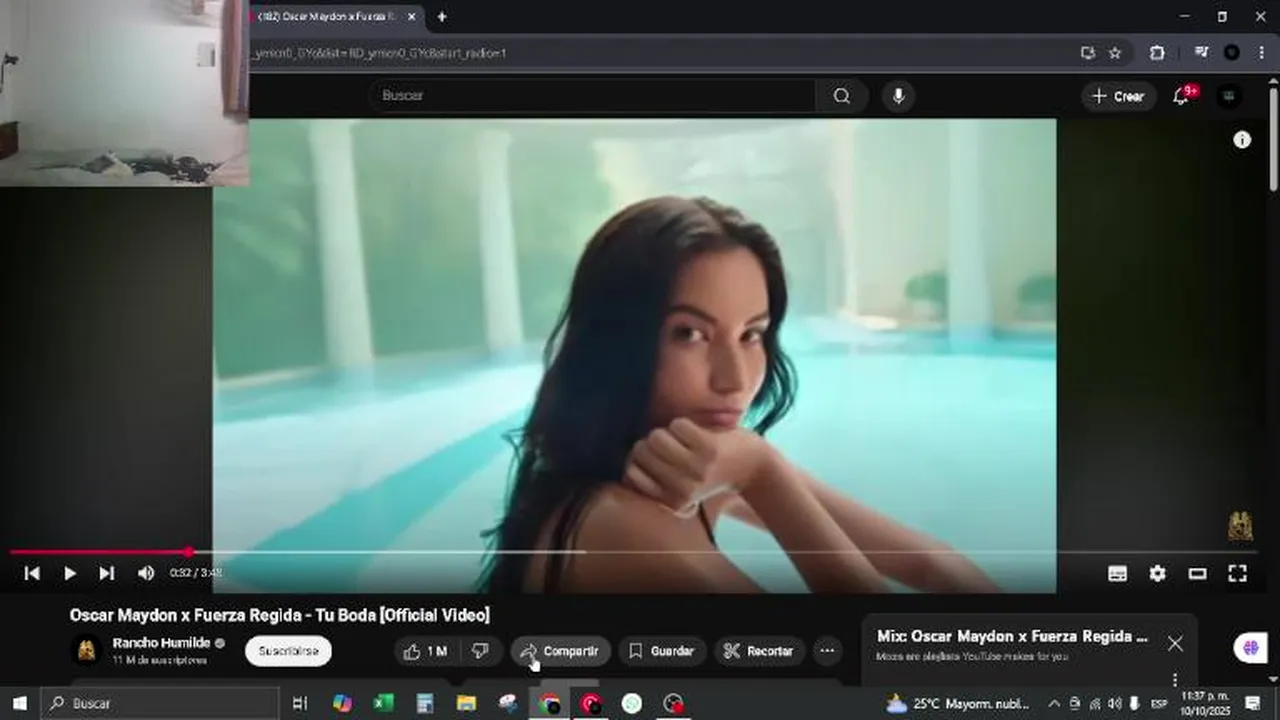Select the Oscar Maydon browser tab

(326, 16)
